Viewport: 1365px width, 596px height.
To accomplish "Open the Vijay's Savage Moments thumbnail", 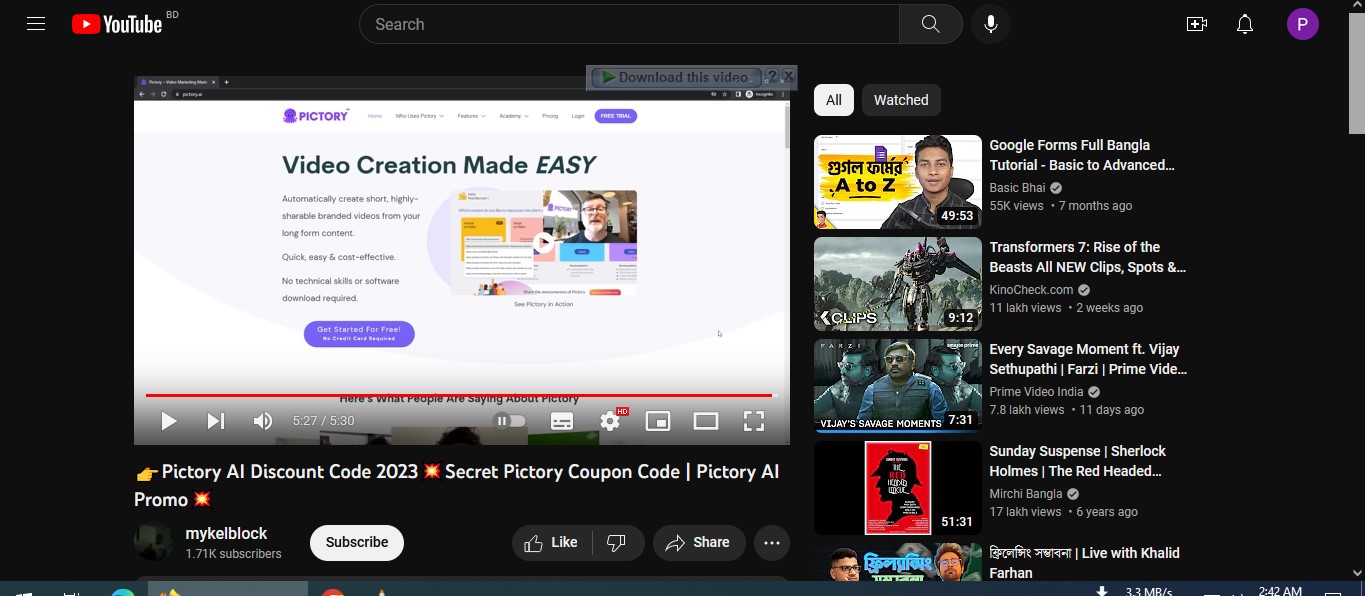I will coord(898,386).
